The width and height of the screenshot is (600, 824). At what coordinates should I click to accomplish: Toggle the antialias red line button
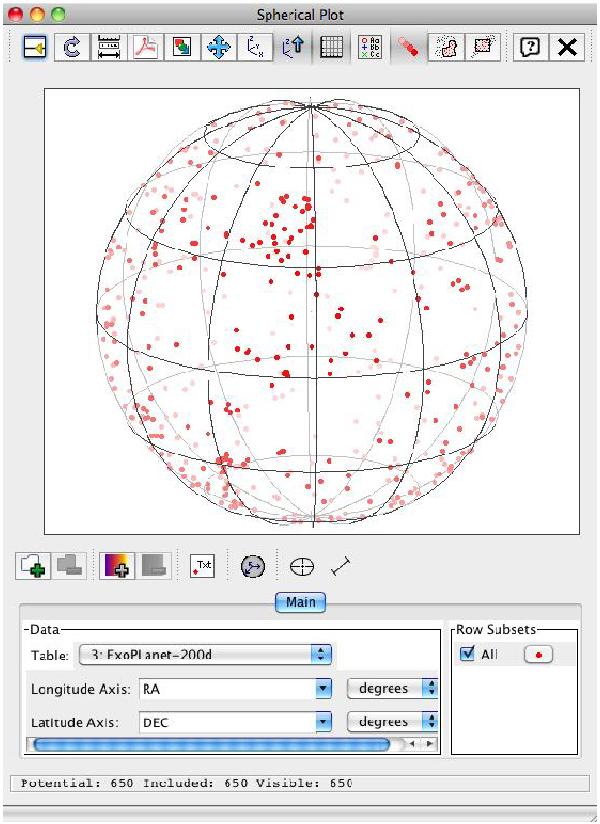[405, 47]
